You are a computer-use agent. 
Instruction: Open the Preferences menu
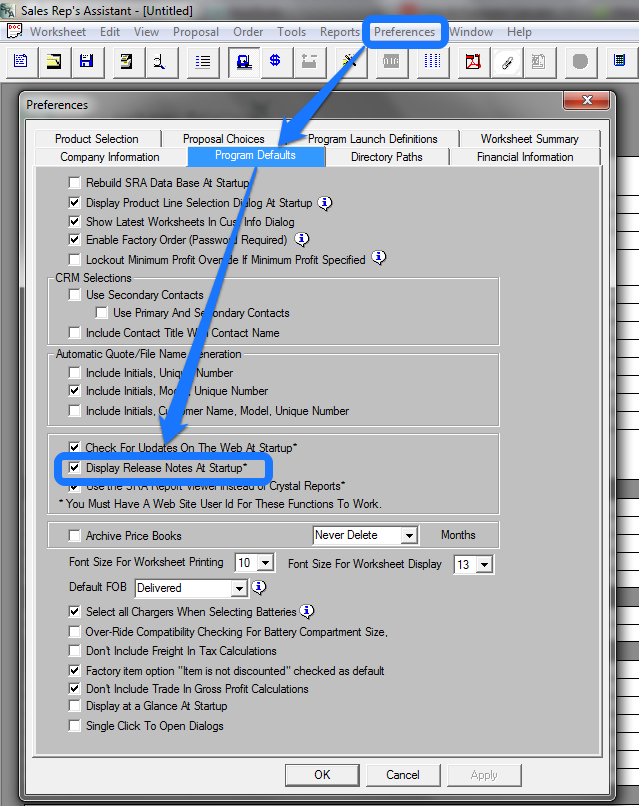point(404,32)
